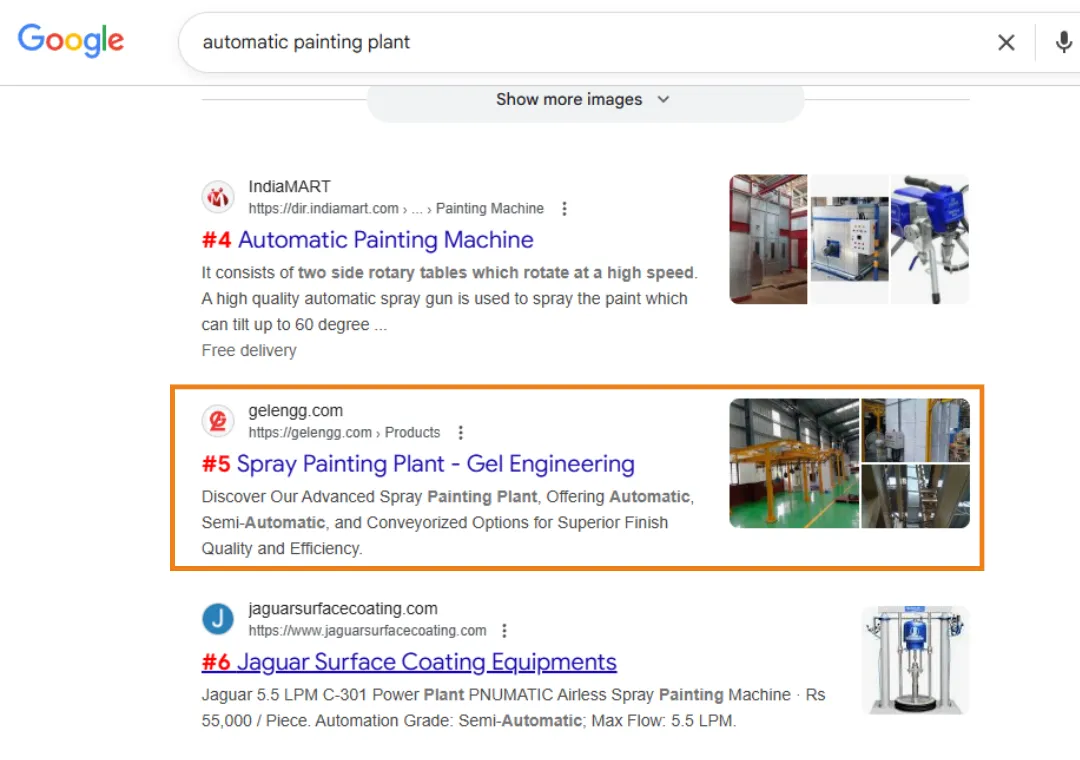
Task: Open the Jaguar pump machine thumbnail
Action: (915, 660)
